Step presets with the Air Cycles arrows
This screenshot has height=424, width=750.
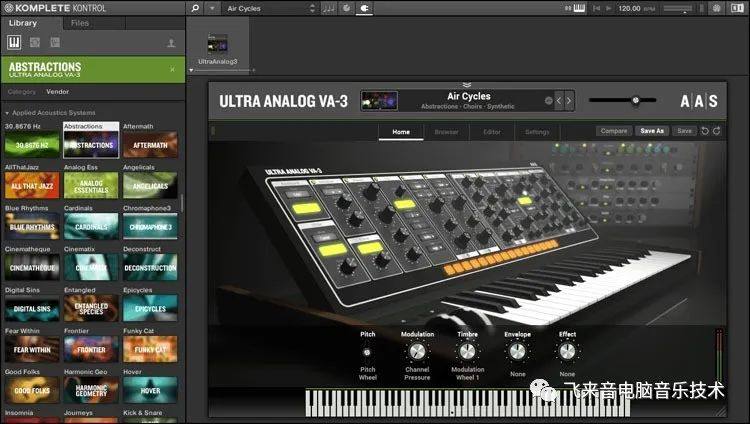[x=312, y=8]
